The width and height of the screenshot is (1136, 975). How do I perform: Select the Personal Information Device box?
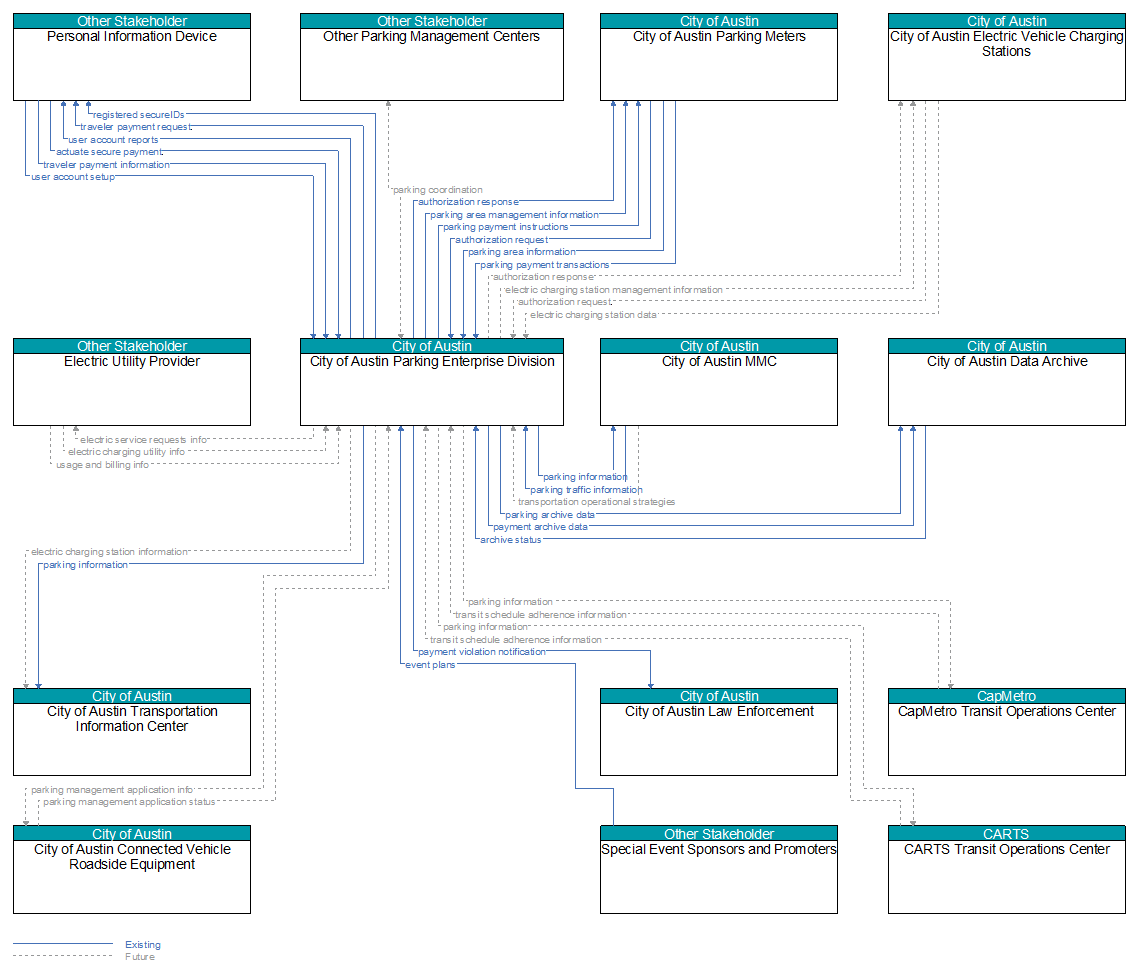click(132, 57)
